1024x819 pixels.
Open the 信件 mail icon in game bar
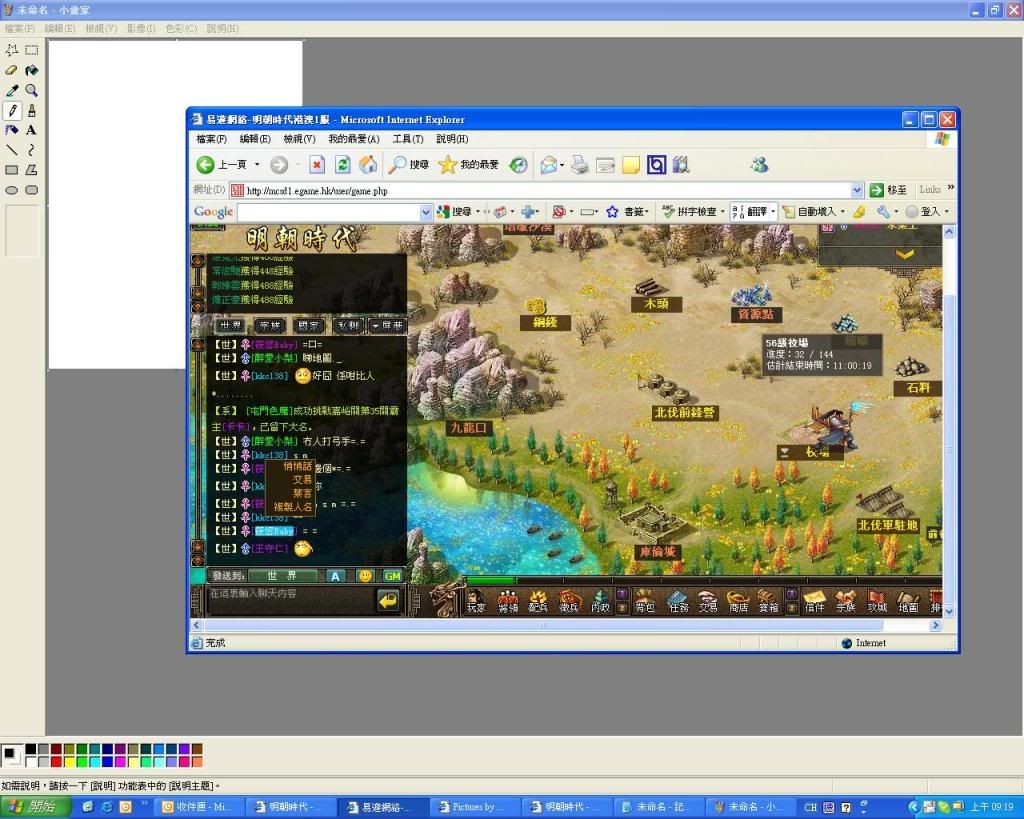point(814,601)
